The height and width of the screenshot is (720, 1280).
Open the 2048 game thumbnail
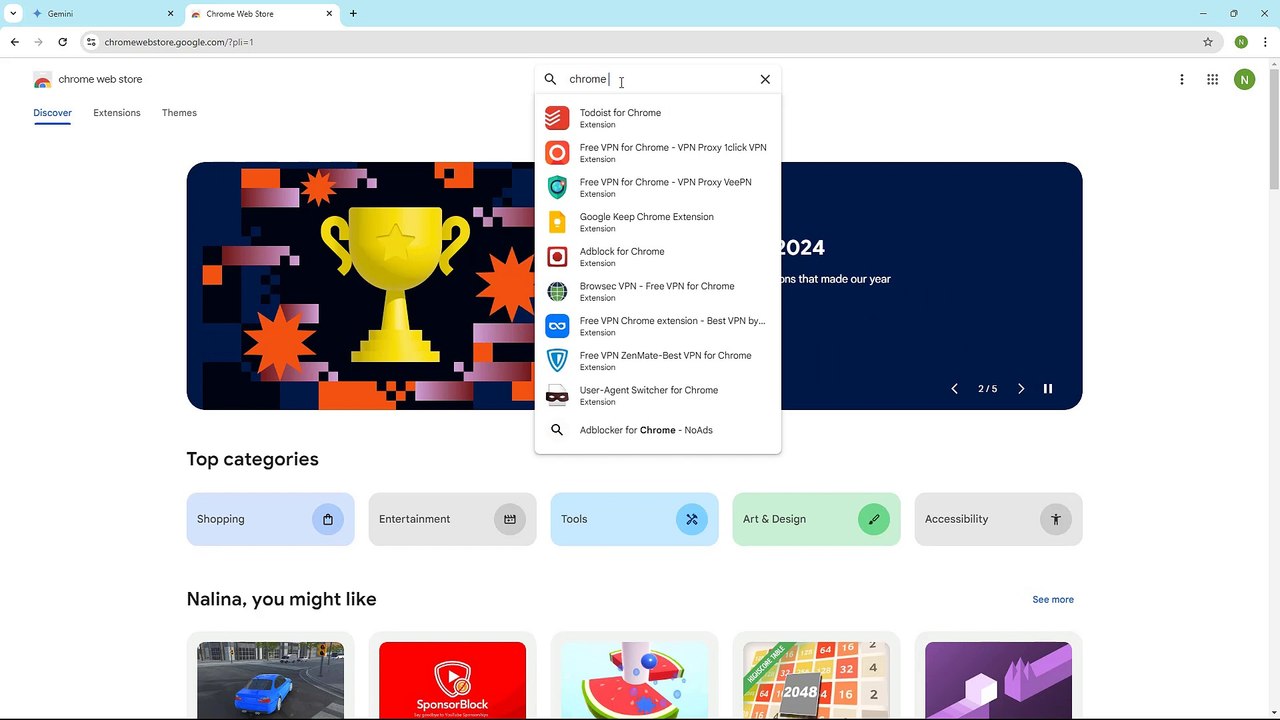point(816,680)
